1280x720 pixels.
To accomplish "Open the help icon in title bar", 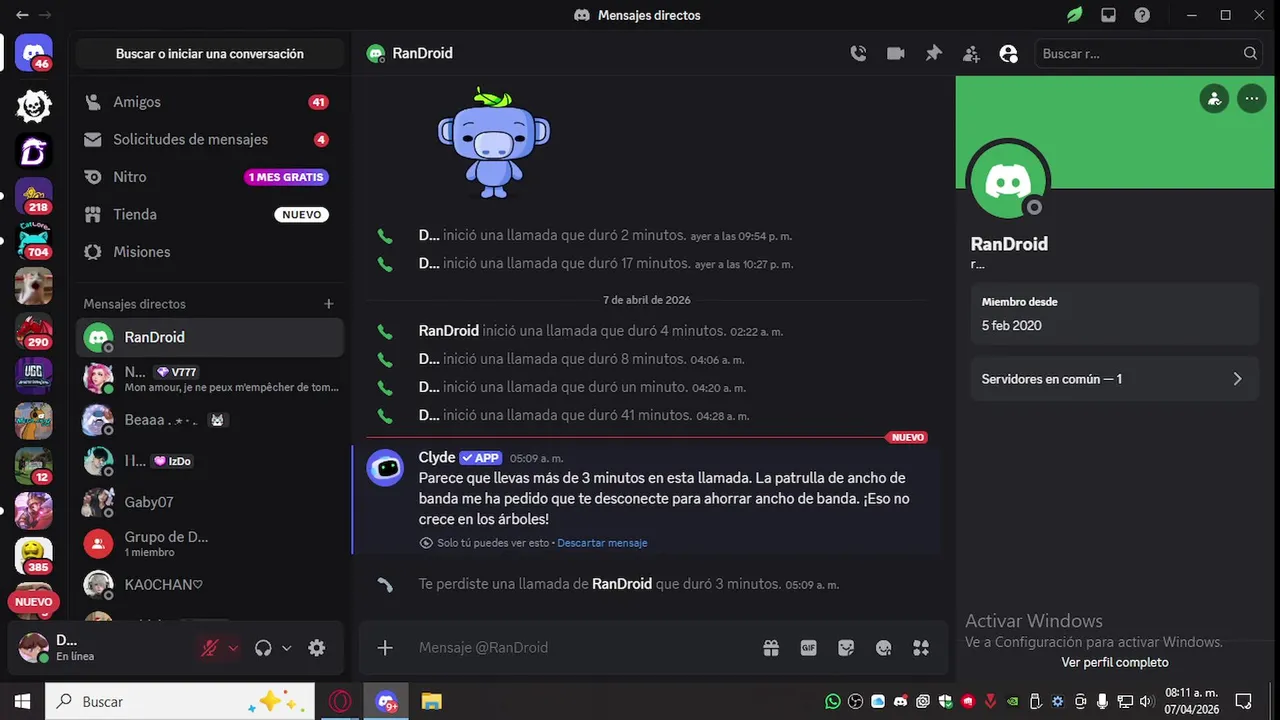I will tap(1142, 15).
